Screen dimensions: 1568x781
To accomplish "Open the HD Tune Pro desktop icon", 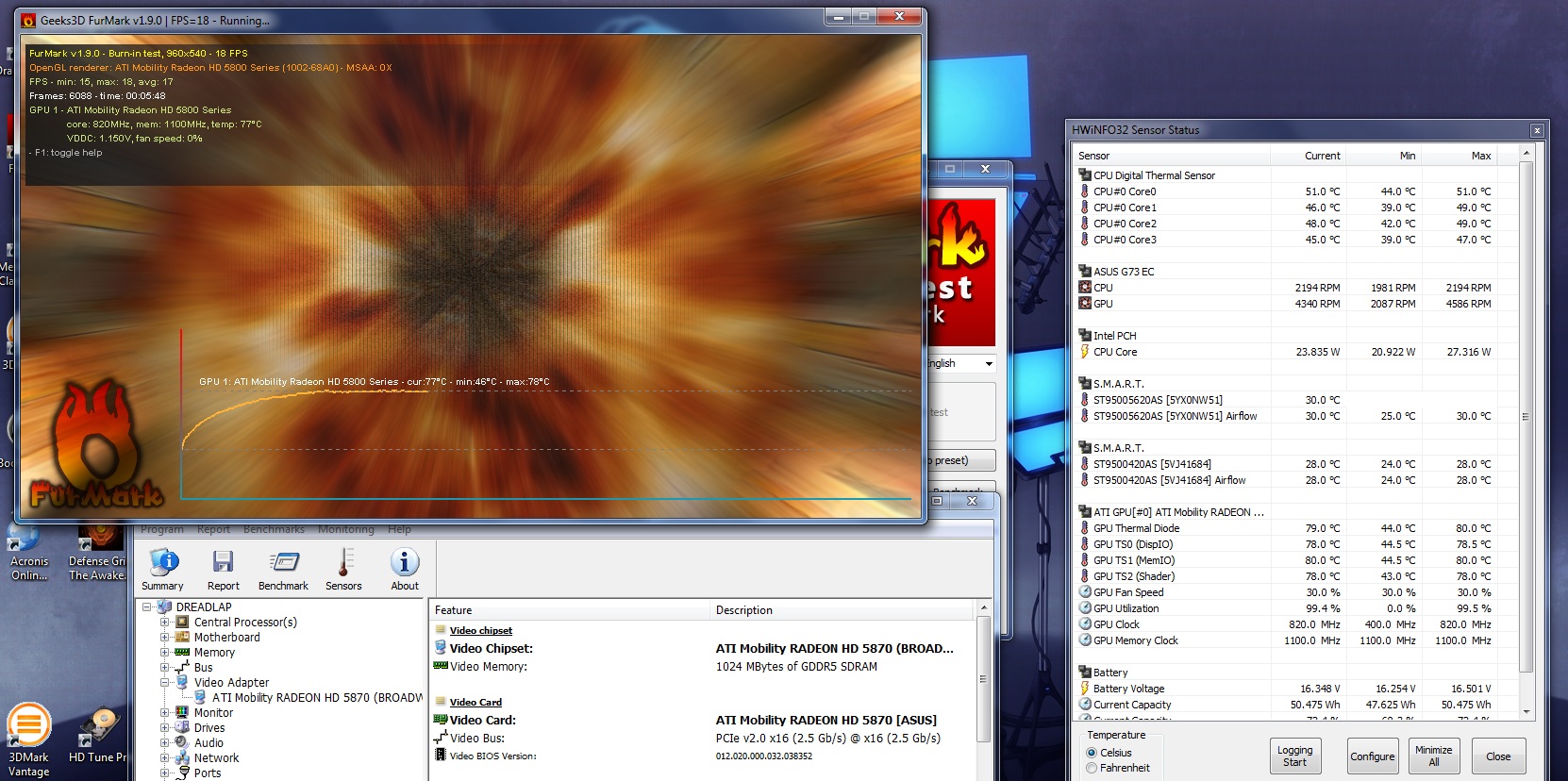I will (x=97, y=737).
